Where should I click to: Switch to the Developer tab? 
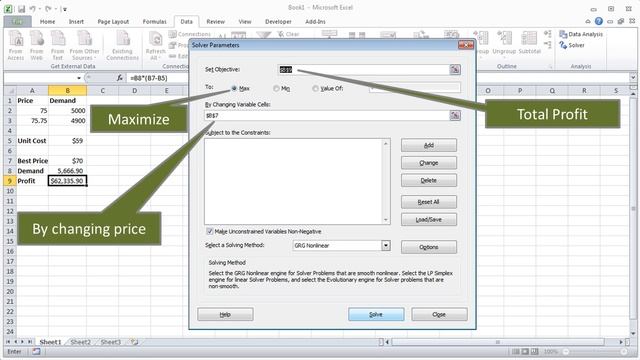[278, 22]
